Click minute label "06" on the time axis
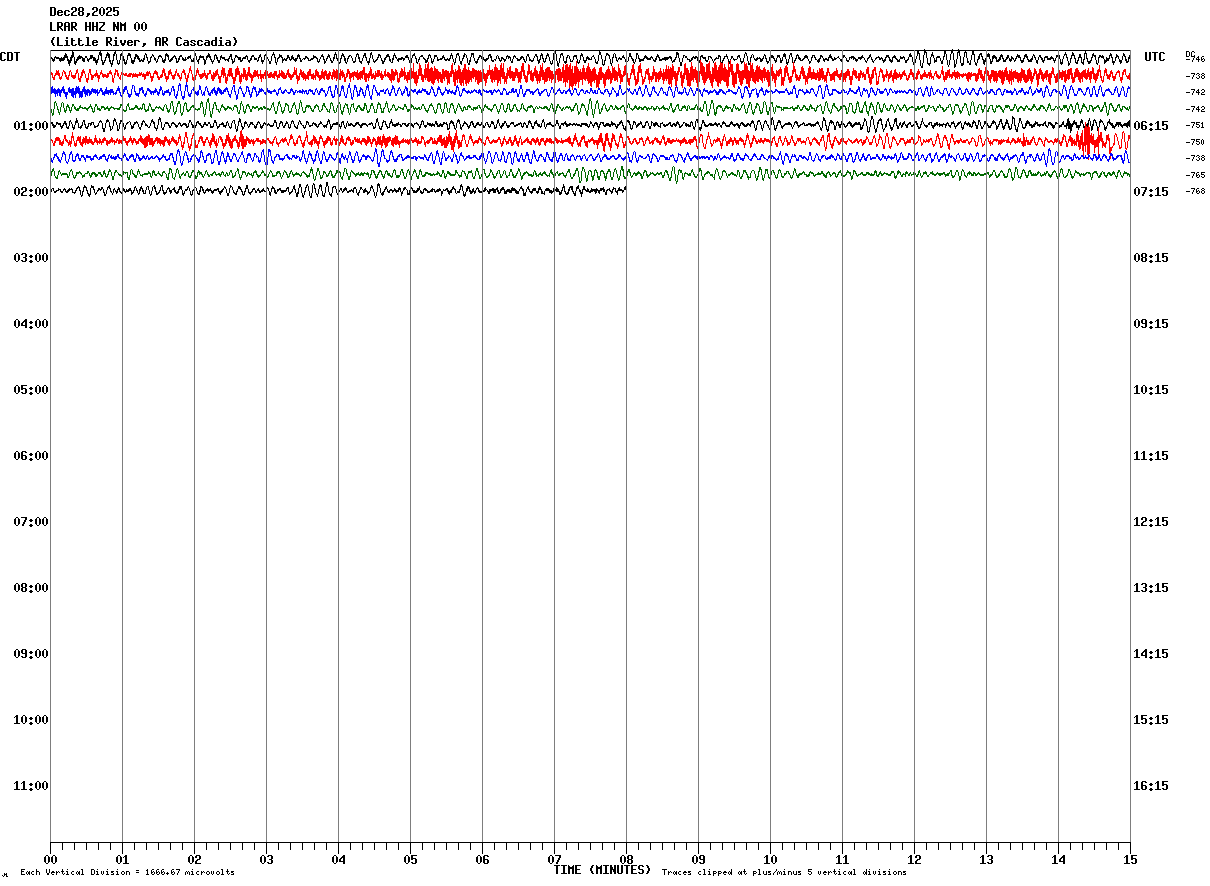Image resolution: width=1210 pixels, height=886 pixels. [482, 859]
